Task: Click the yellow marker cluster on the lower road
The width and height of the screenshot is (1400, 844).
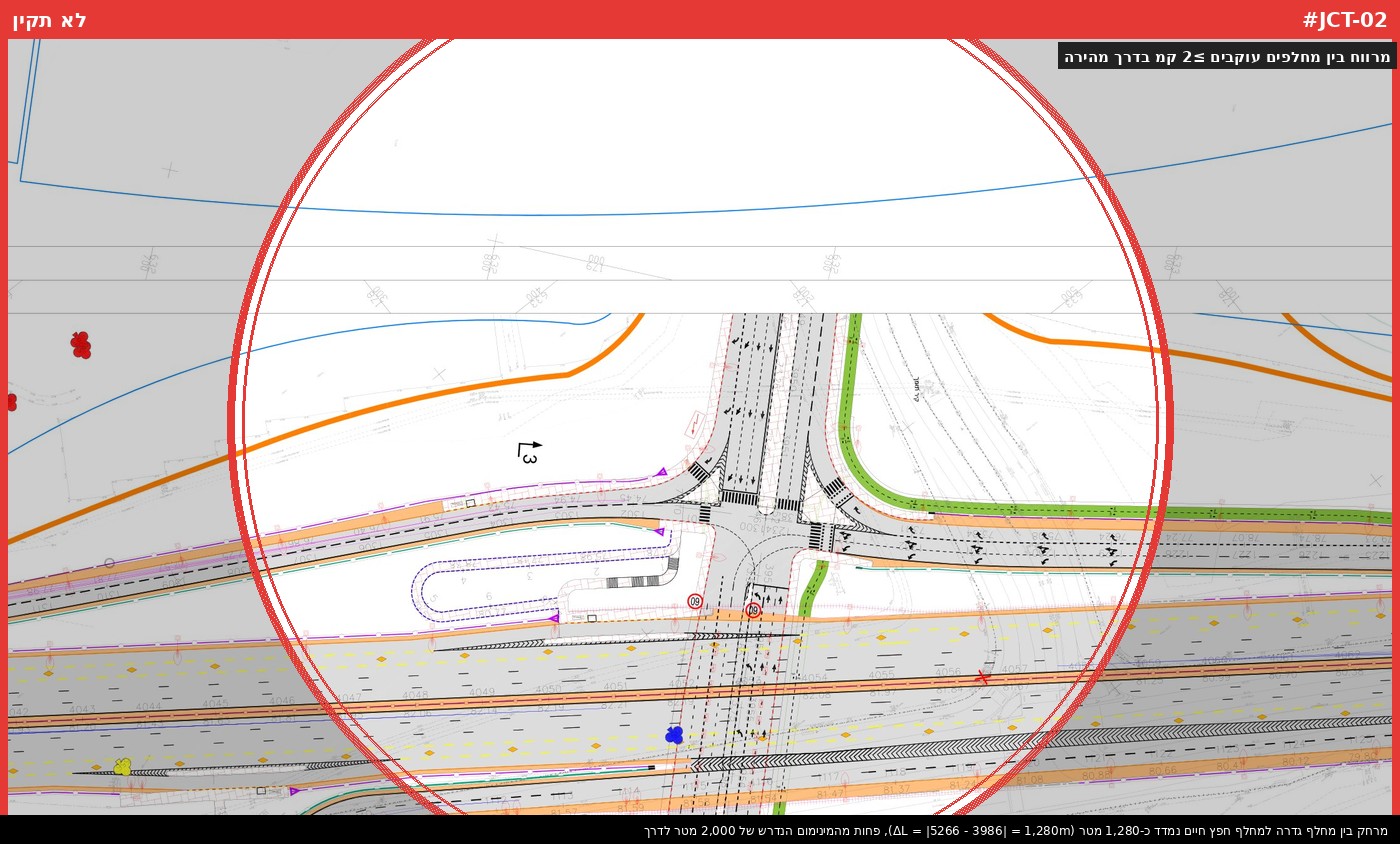Action: click(122, 767)
